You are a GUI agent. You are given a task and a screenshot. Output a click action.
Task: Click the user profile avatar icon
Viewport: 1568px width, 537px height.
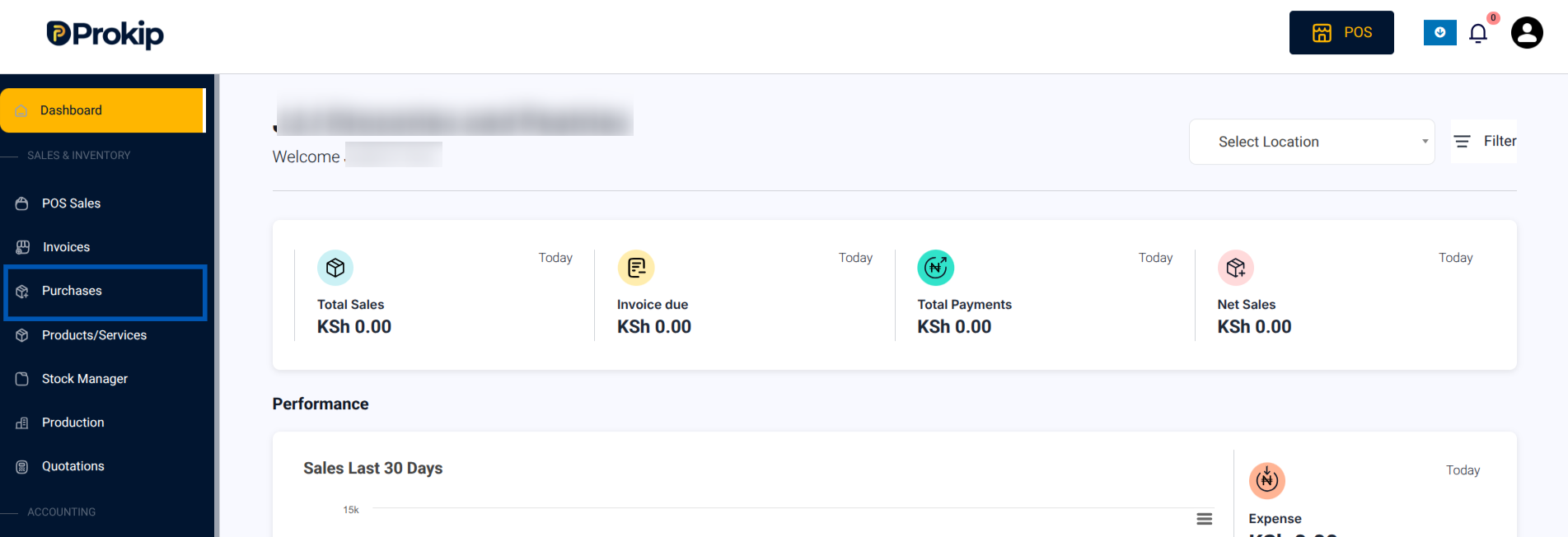click(1527, 33)
